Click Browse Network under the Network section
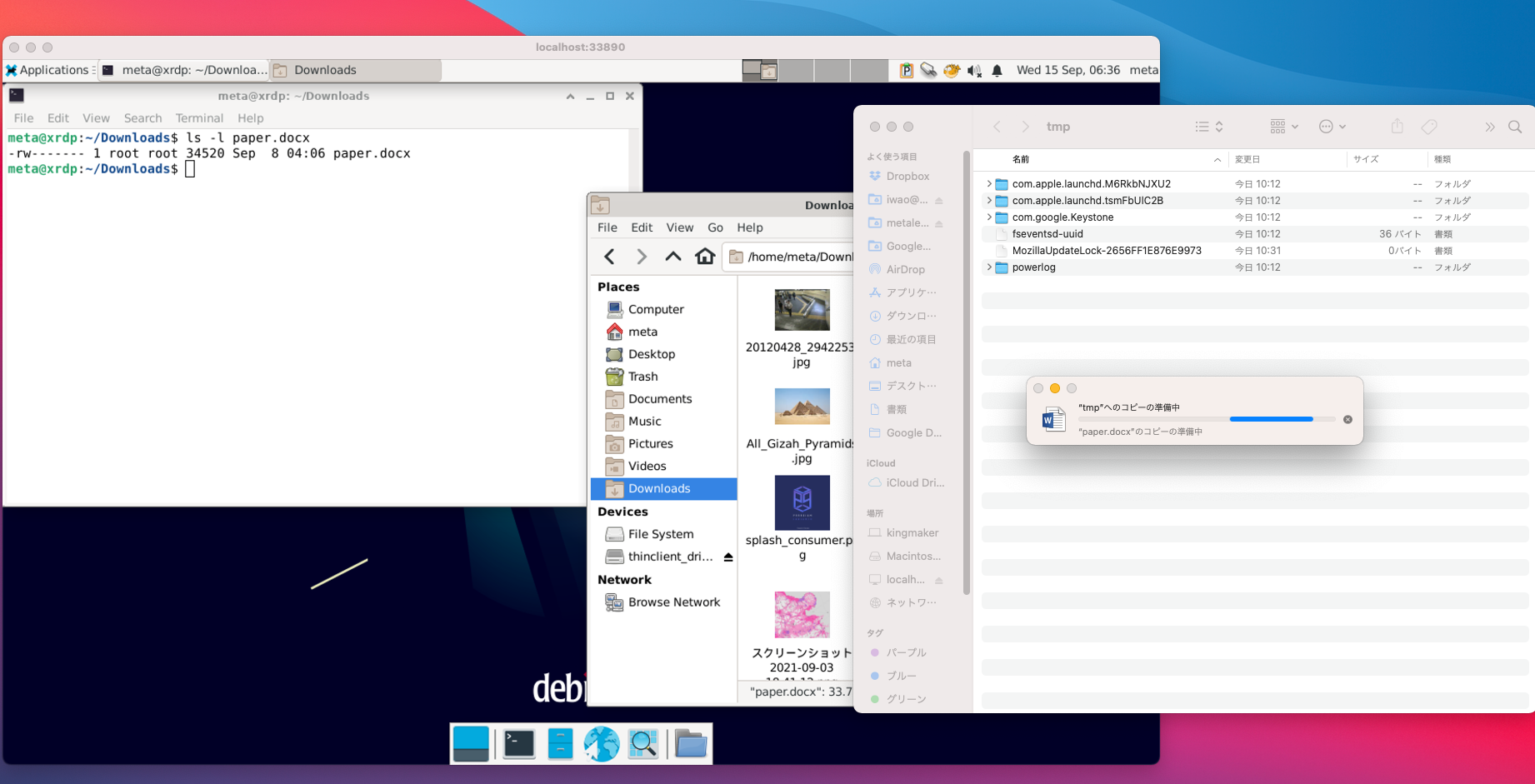Screen dimensions: 1535x784 [675, 602]
